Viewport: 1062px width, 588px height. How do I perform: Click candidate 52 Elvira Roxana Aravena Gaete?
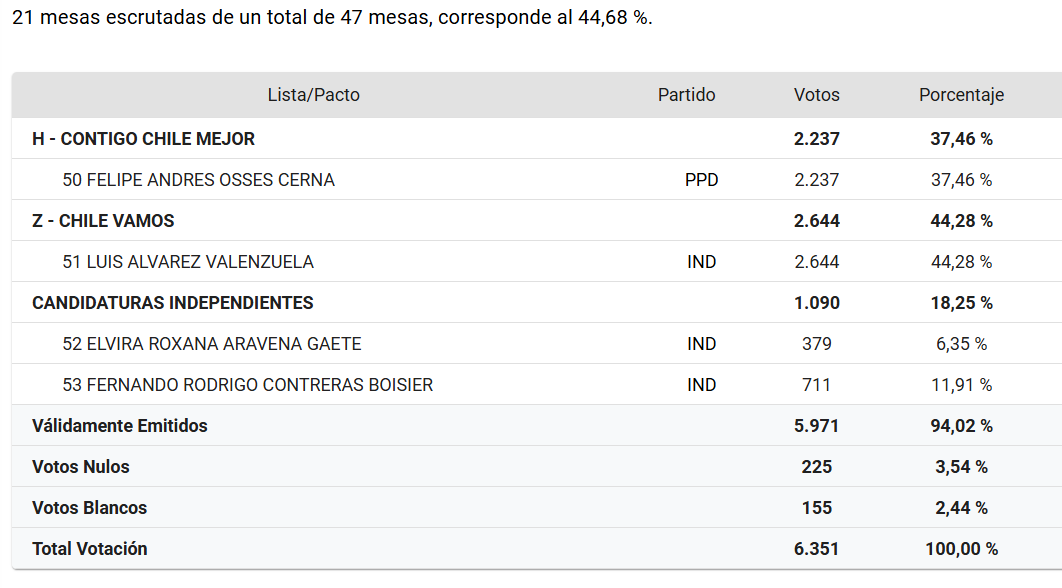tap(212, 344)
